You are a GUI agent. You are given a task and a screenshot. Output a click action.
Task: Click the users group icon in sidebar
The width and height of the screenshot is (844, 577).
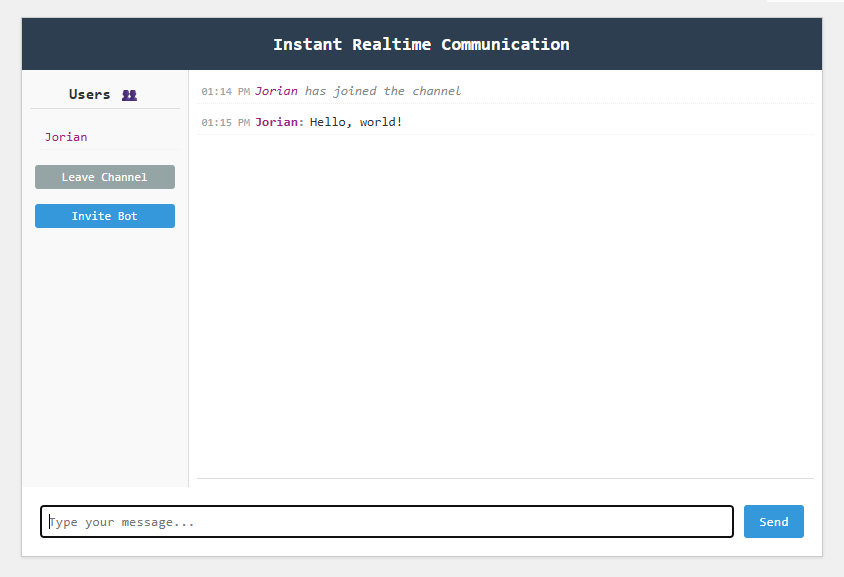(129, 95)
